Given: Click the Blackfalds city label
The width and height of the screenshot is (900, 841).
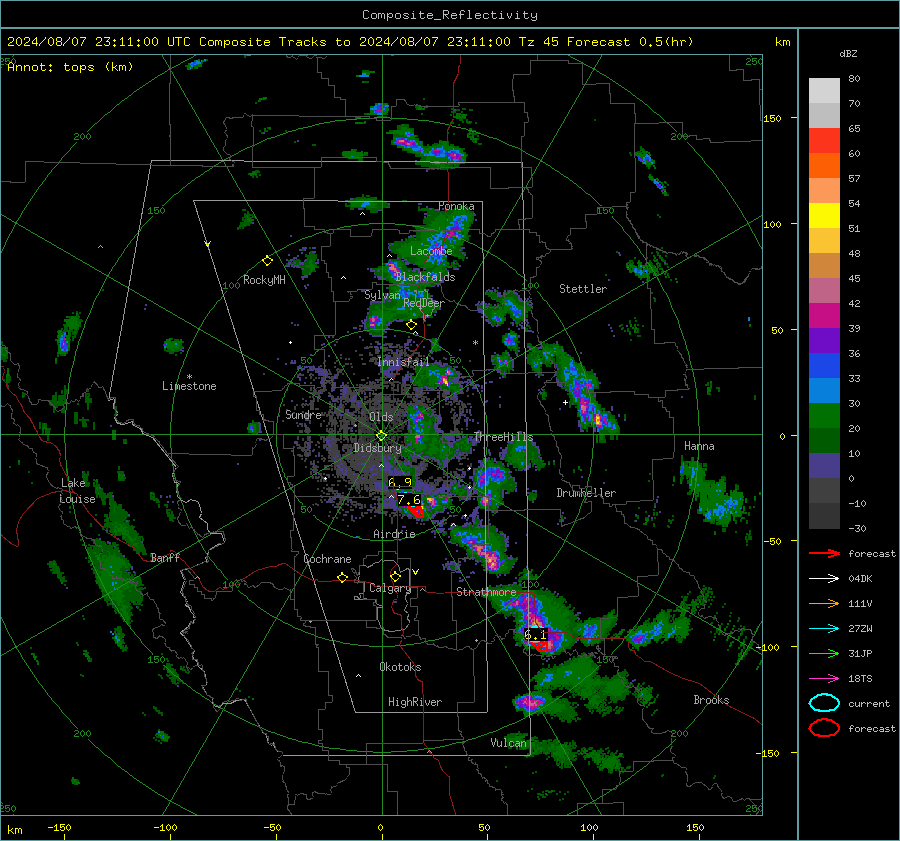Looking at the screenshot, I should click(x=425, y=277).
